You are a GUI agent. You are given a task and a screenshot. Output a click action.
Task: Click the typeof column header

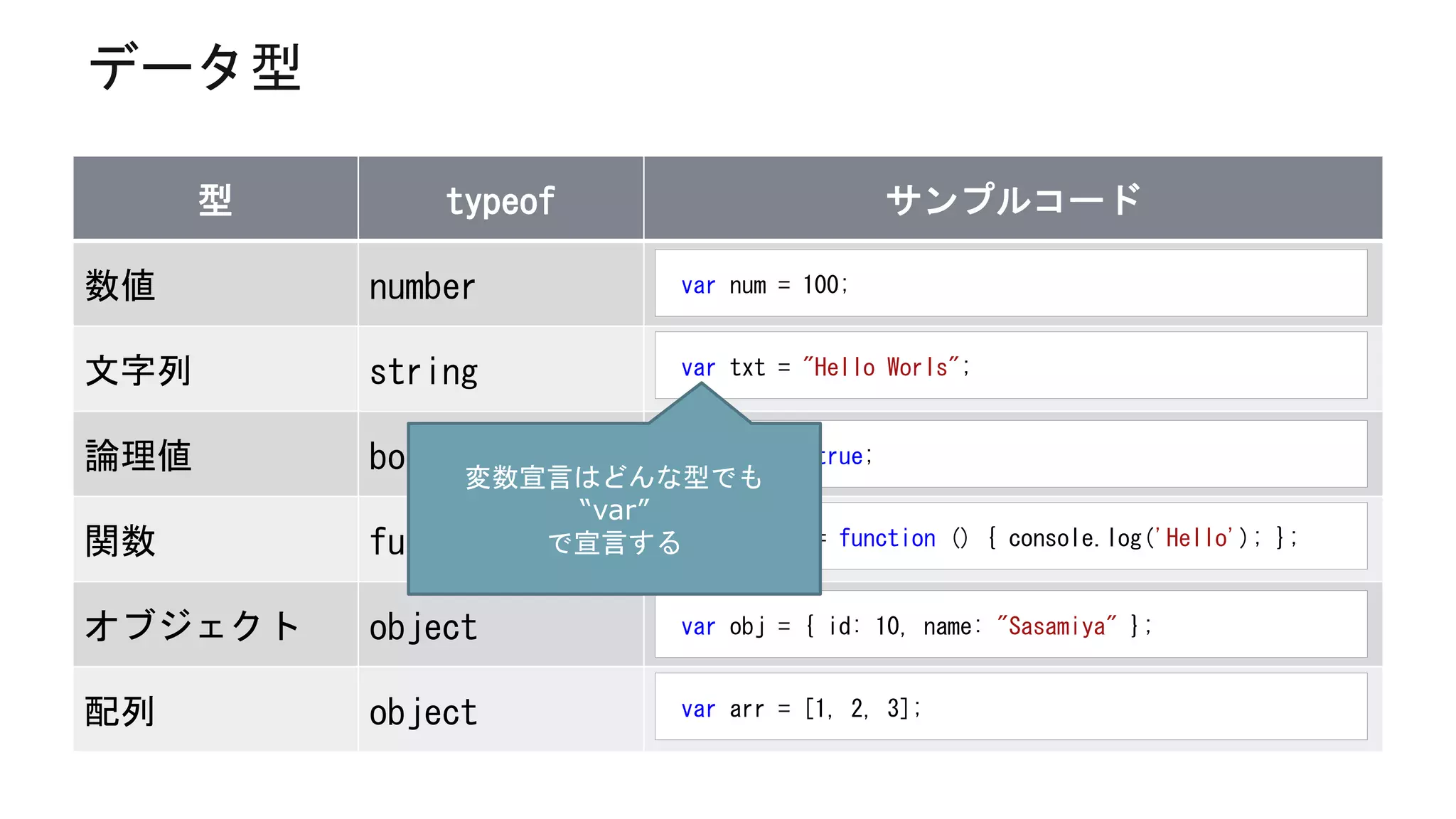[500, 198]
